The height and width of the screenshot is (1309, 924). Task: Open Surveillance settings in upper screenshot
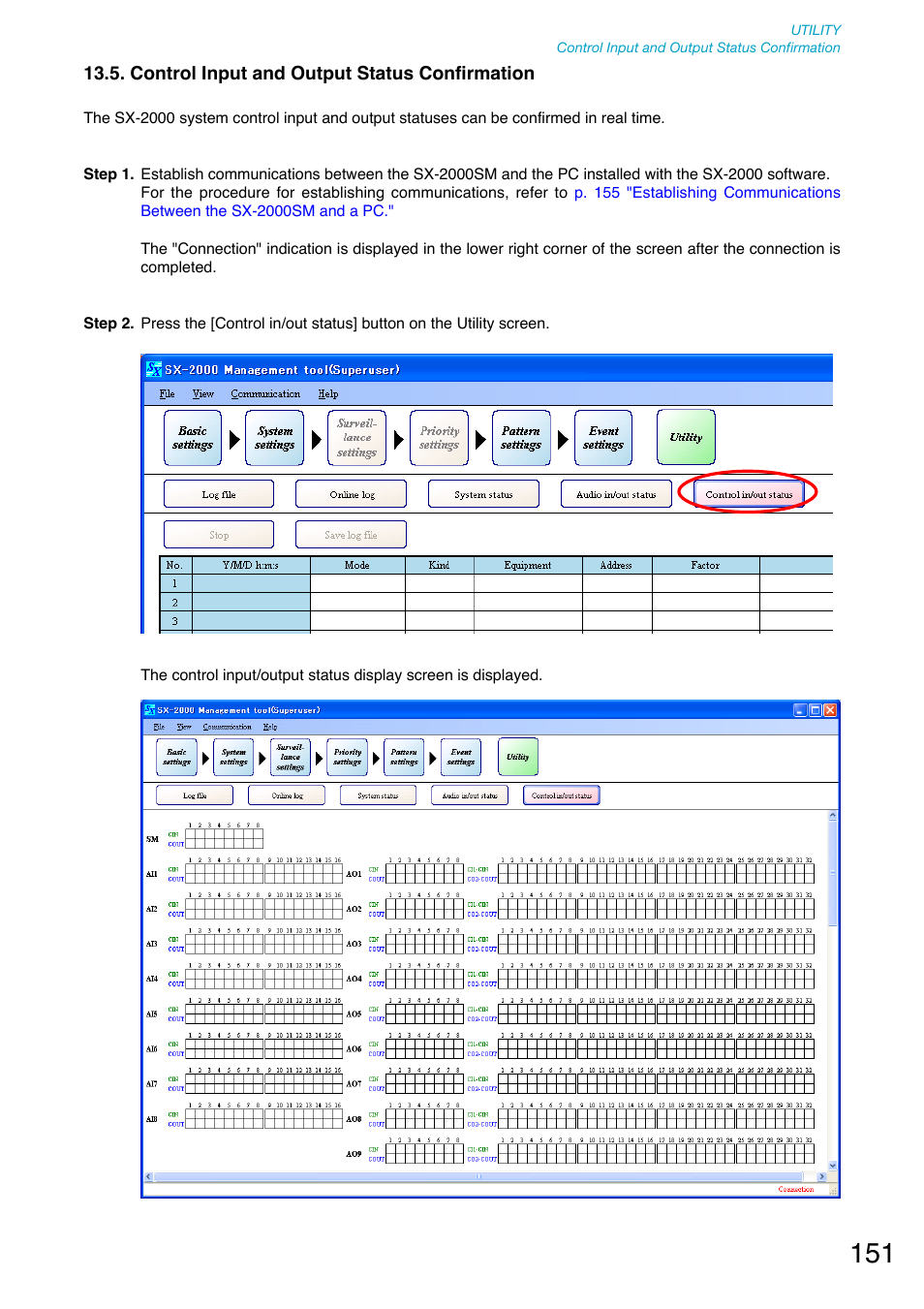(357, 438)
